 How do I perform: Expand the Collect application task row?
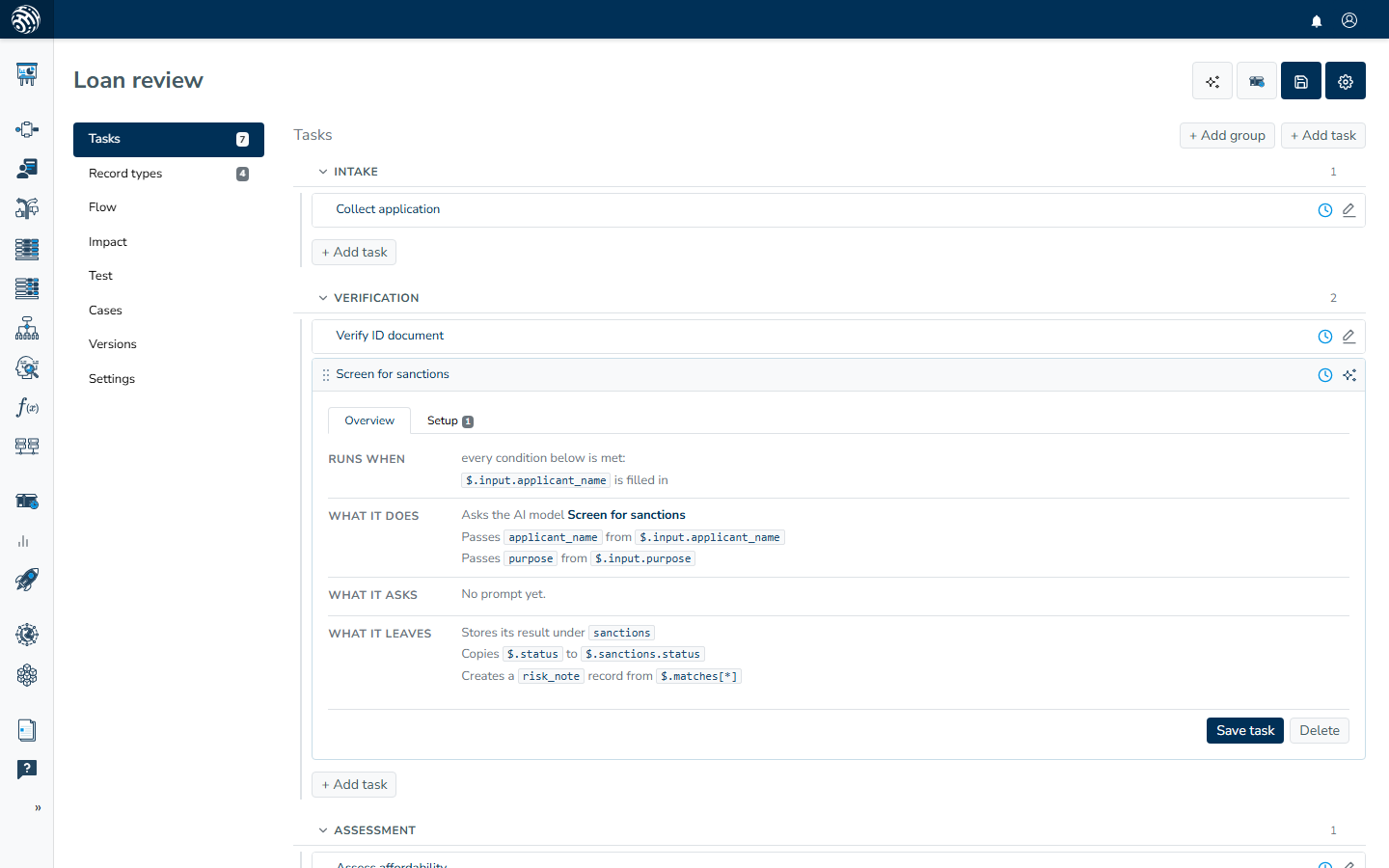click(x=838, y=210)
